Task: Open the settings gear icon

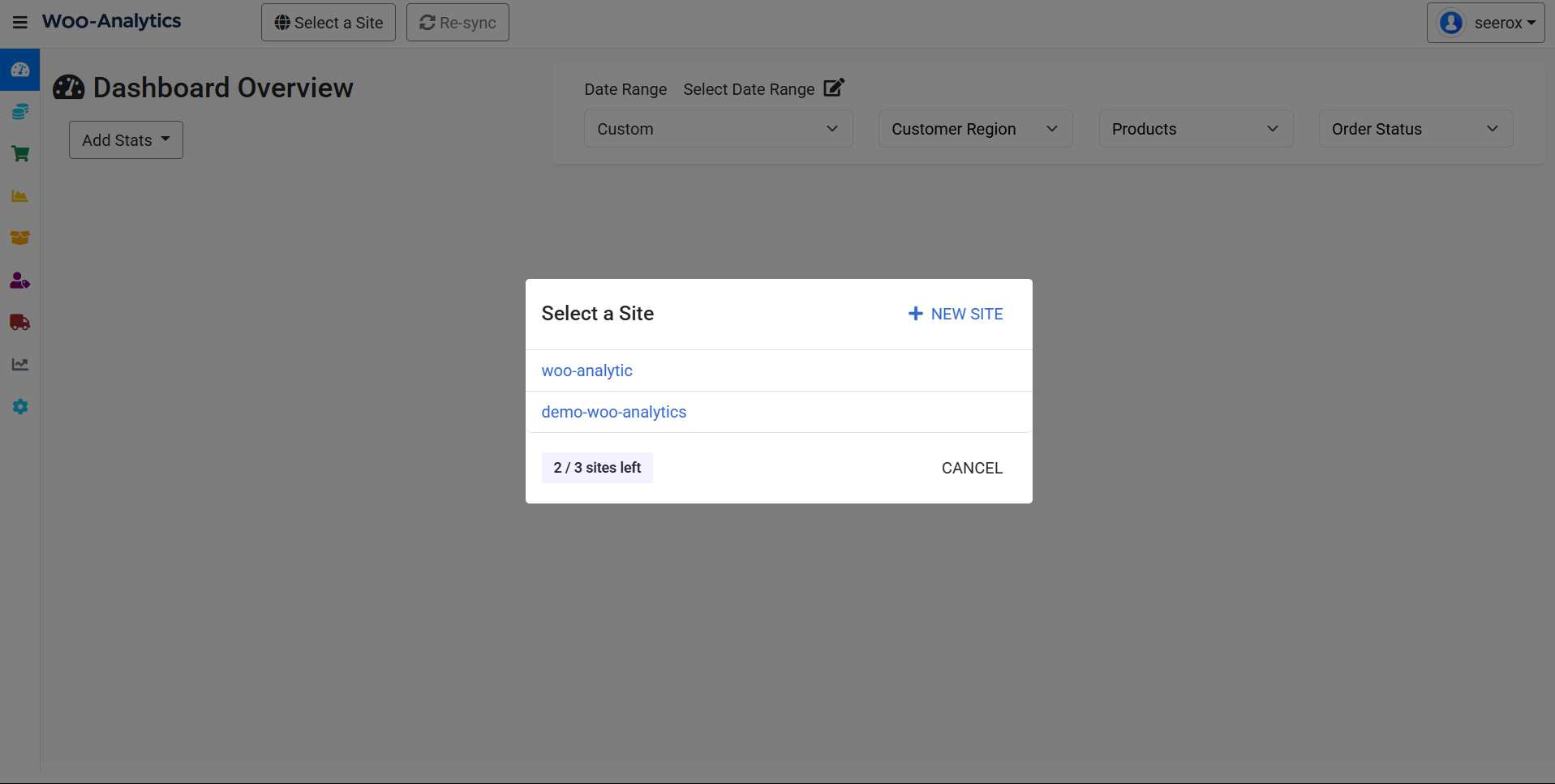Action: coord(19,406)
